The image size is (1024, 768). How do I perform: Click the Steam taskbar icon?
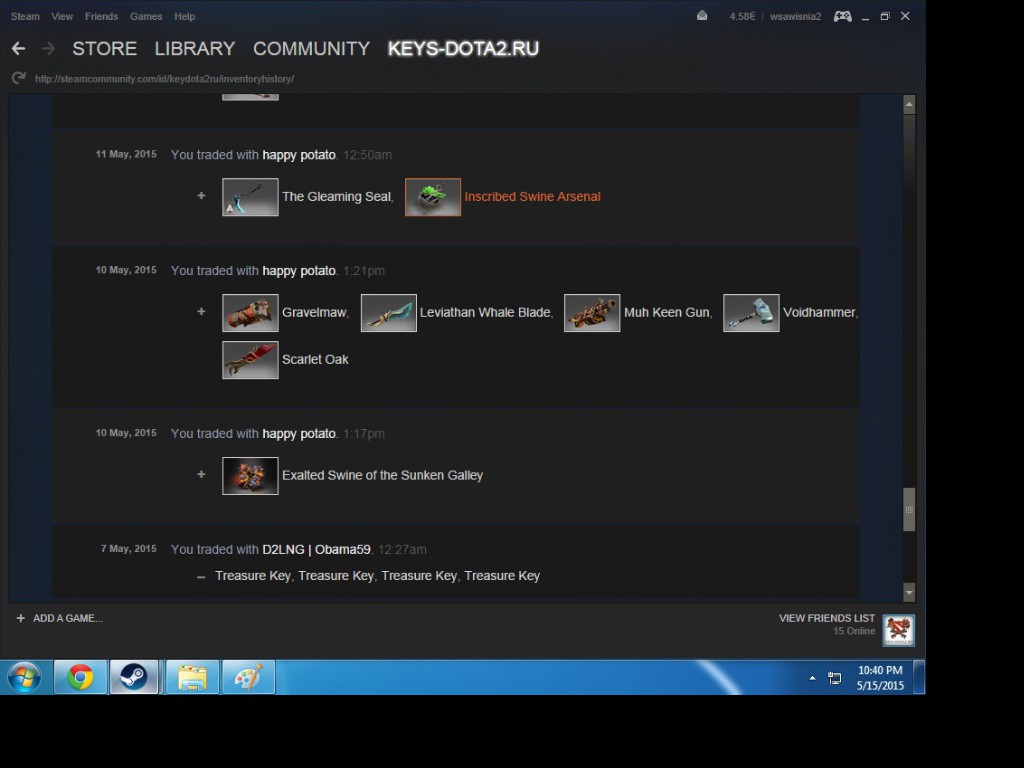coord(134,677)
